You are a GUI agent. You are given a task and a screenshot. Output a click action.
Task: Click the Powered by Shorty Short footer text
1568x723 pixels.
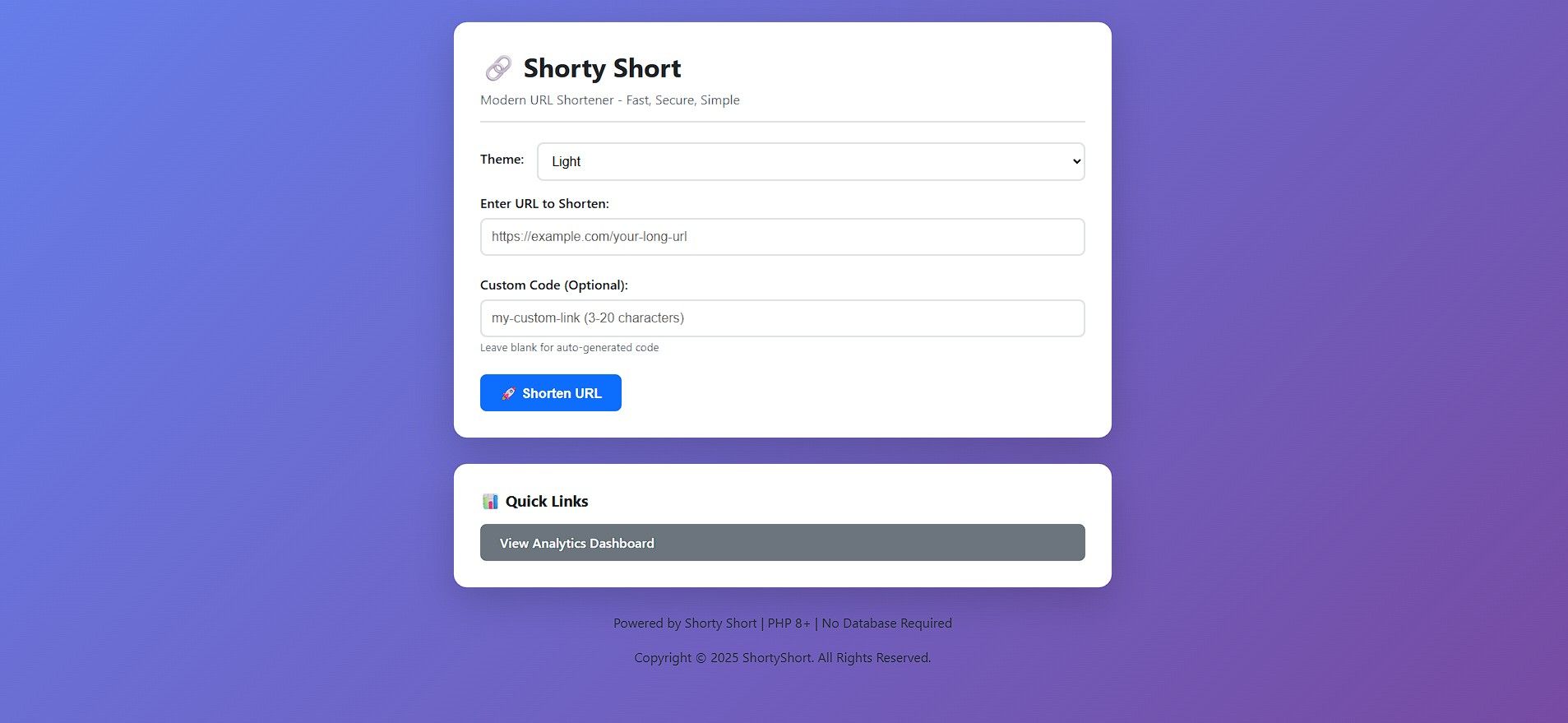pyautogui.click(x=684, y=623)
